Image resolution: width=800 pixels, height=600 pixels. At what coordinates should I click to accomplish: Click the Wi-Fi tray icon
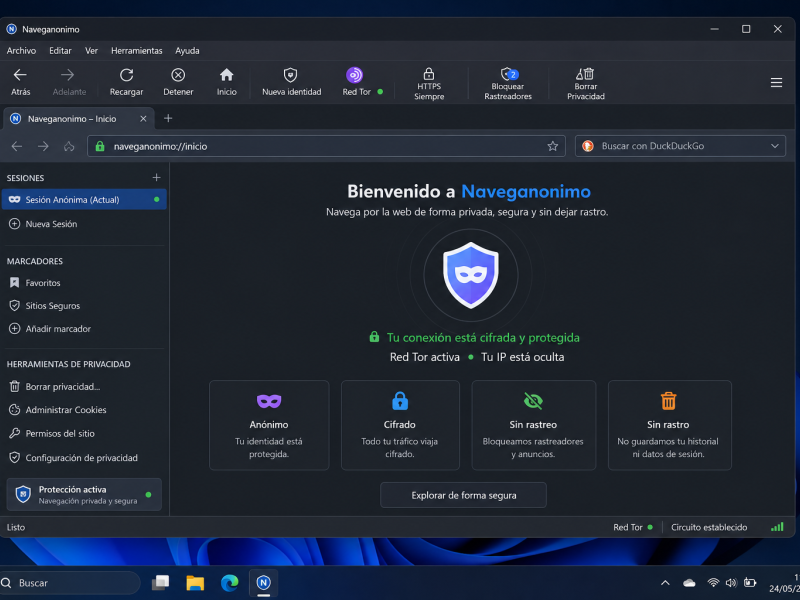(713, 583)
